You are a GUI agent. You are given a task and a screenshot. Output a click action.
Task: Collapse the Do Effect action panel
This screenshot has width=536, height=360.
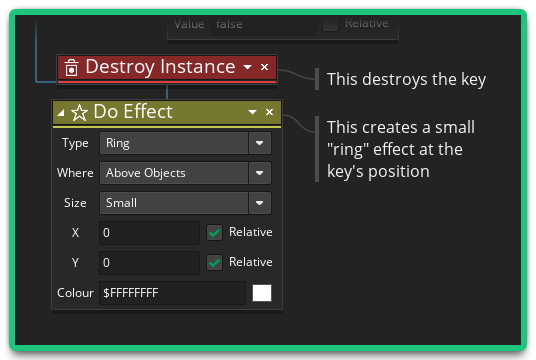pos(61,112)
